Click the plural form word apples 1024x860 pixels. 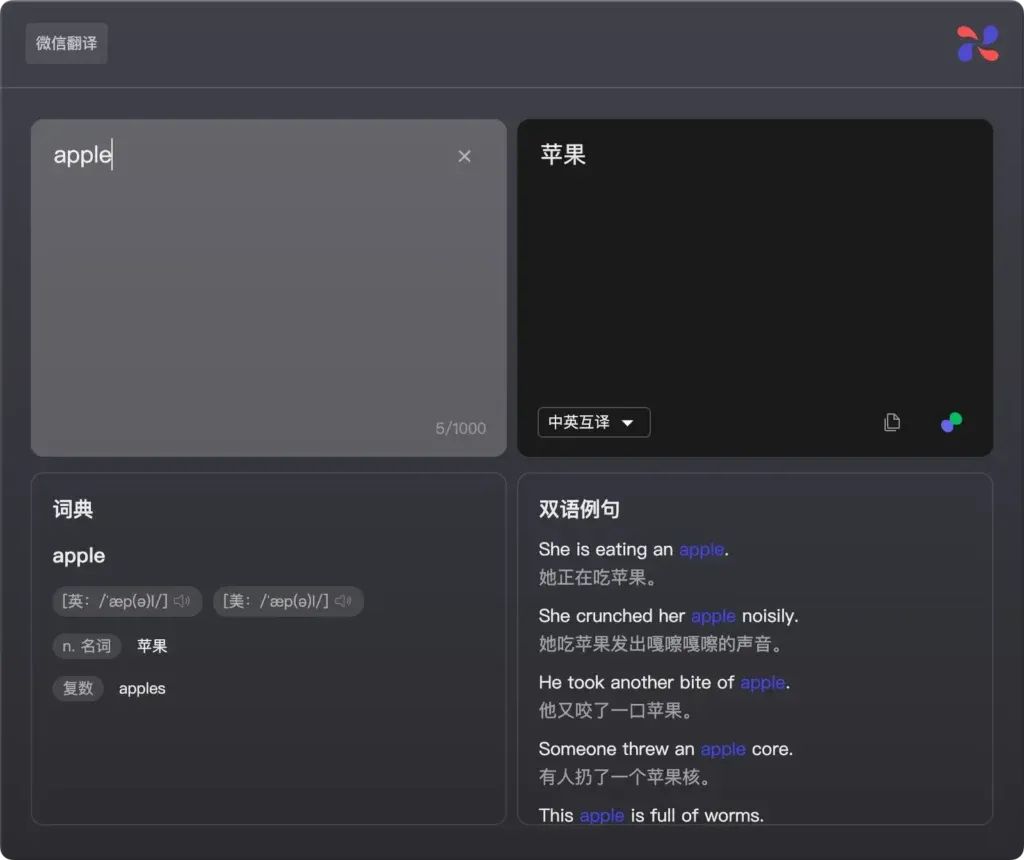142,688
